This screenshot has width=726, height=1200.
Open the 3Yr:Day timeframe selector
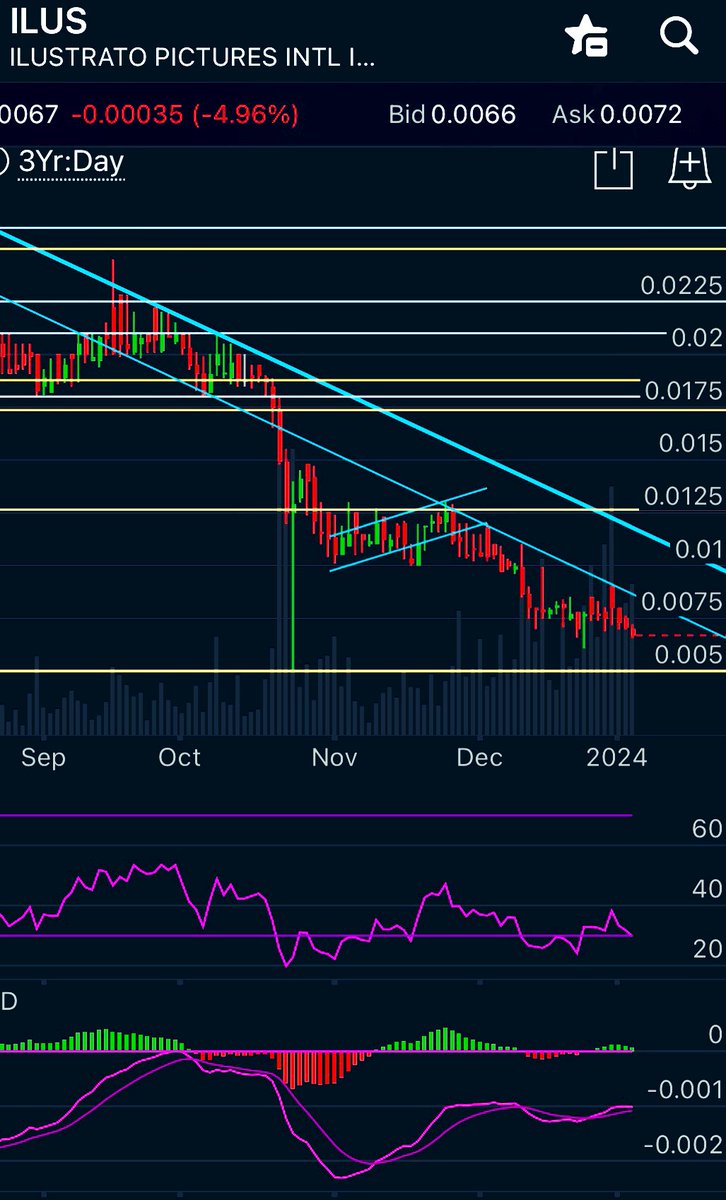coord(71,162)
